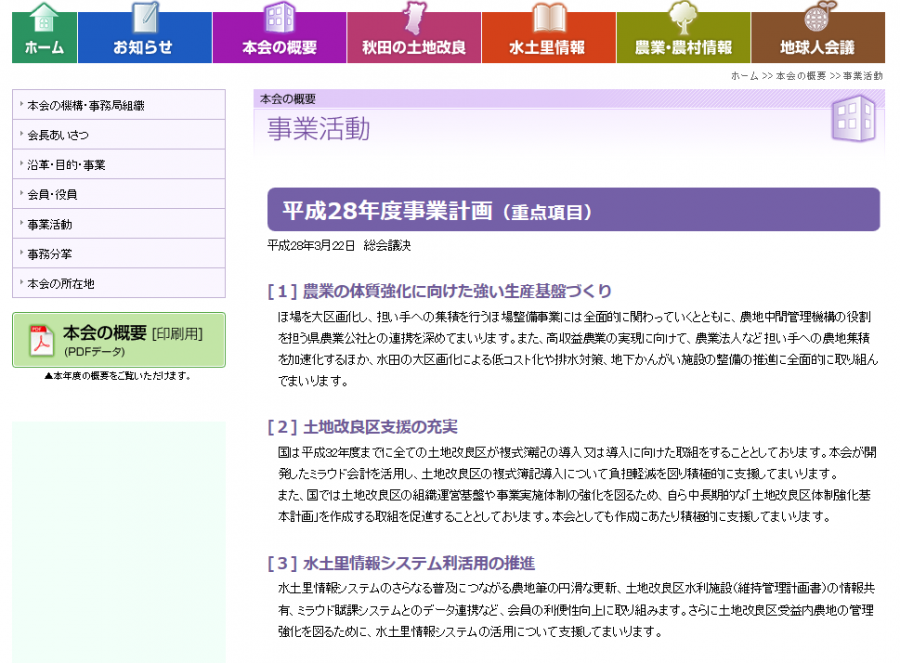Open the 秋田の土地改良 navigation tab
The image size is (900, 663).
414,47
